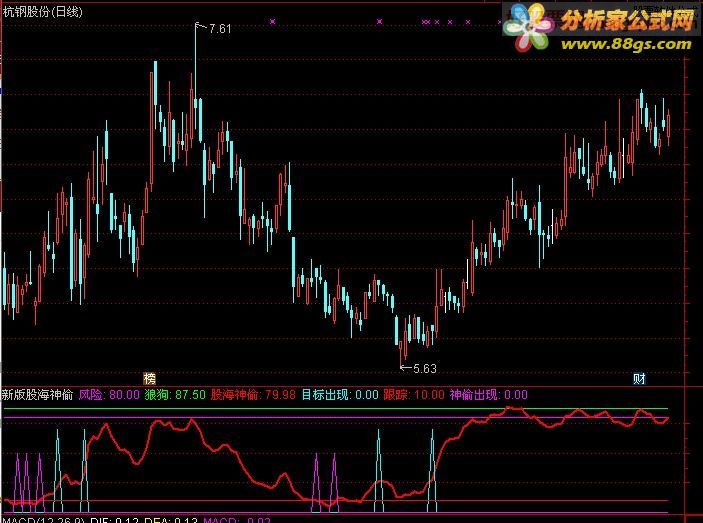Click the 榜 marker icon below the chart
This screenshot has height=523, width=703.
(x=149, y=379)
